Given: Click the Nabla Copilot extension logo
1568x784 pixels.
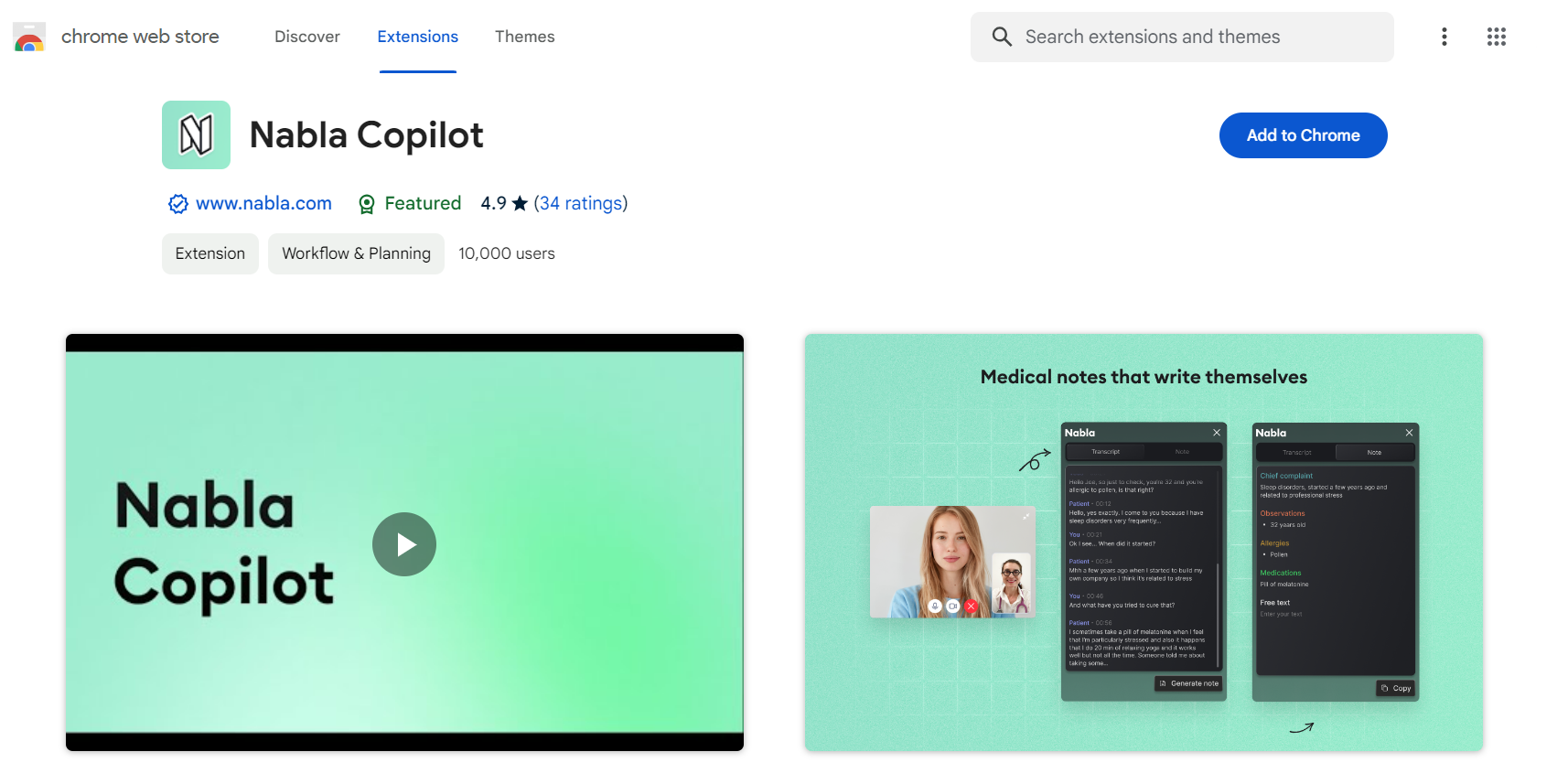Looking at the screenshot, I should pyautogui.click(x=196, y=134).
